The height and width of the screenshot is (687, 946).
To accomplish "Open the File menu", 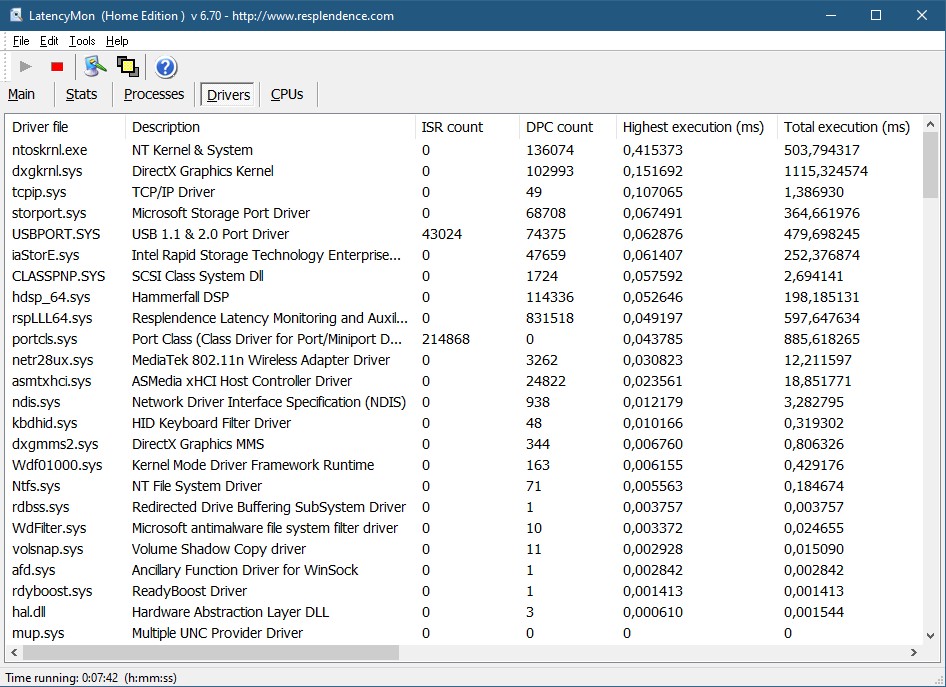I will [21, 41].
